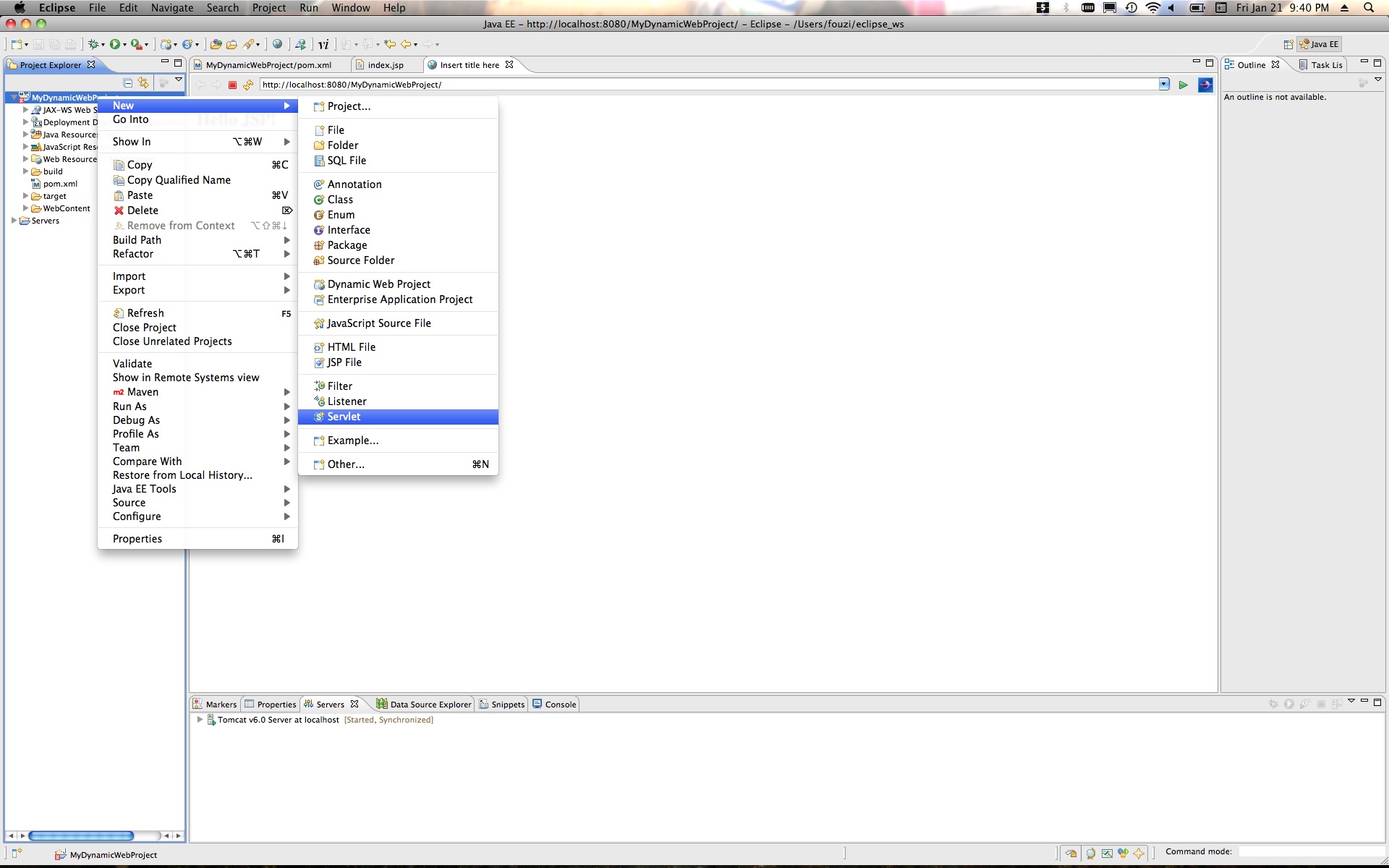Click Project Explorer horizontal scrollbar thumb
This screenshot has width=1389, height=868.
[81, 835]
